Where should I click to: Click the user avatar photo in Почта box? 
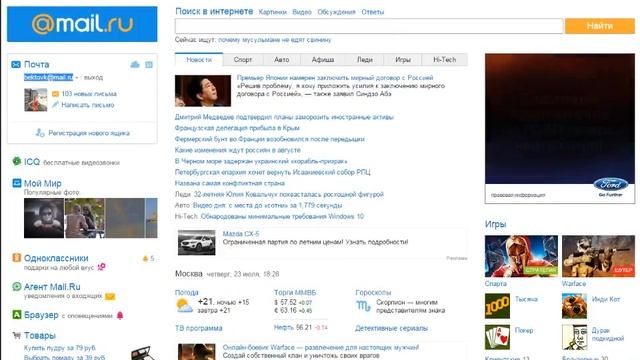(36, 100)
